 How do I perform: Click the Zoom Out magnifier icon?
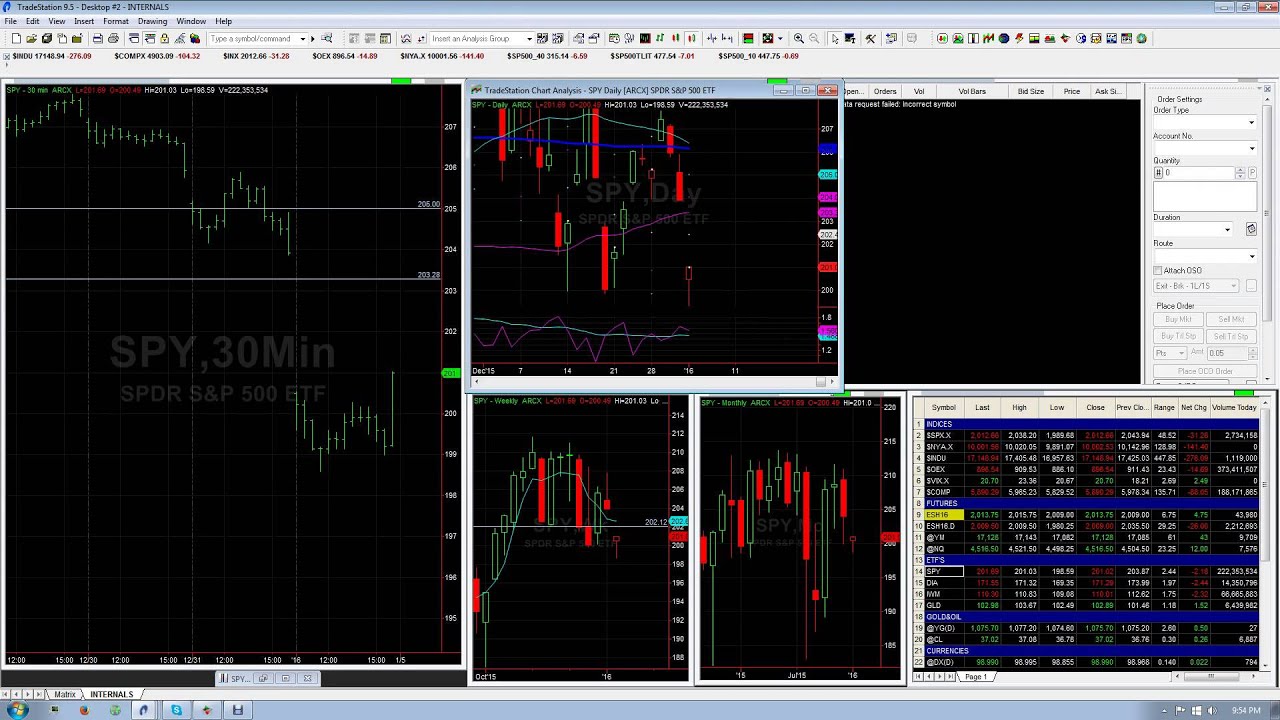pos(814,39)
